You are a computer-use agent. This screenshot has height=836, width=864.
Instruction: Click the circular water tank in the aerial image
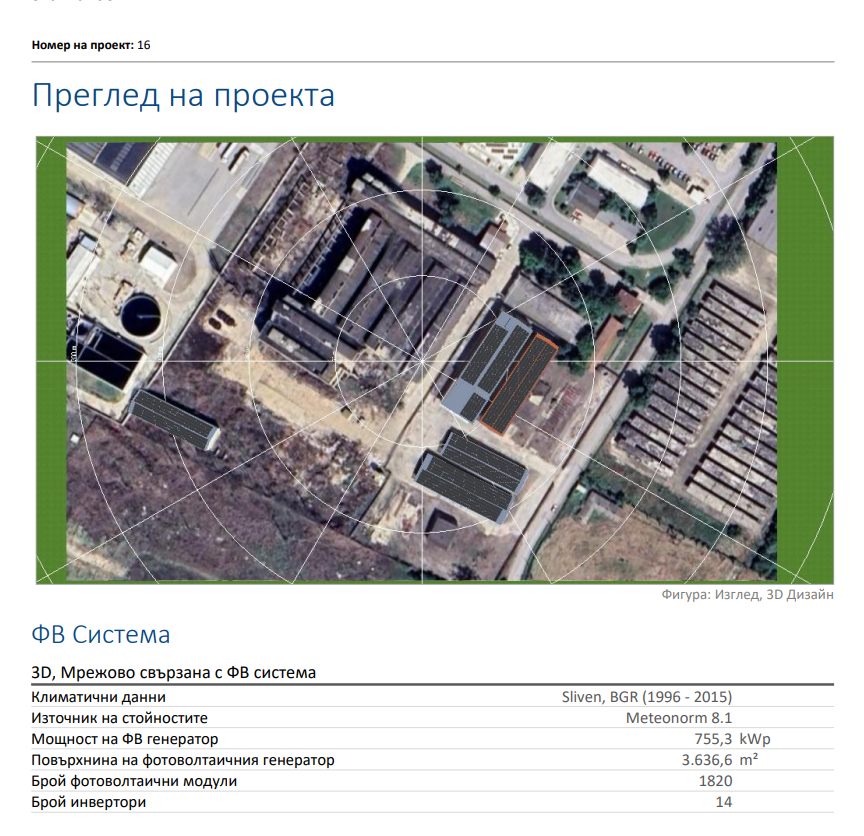(141, 315)
